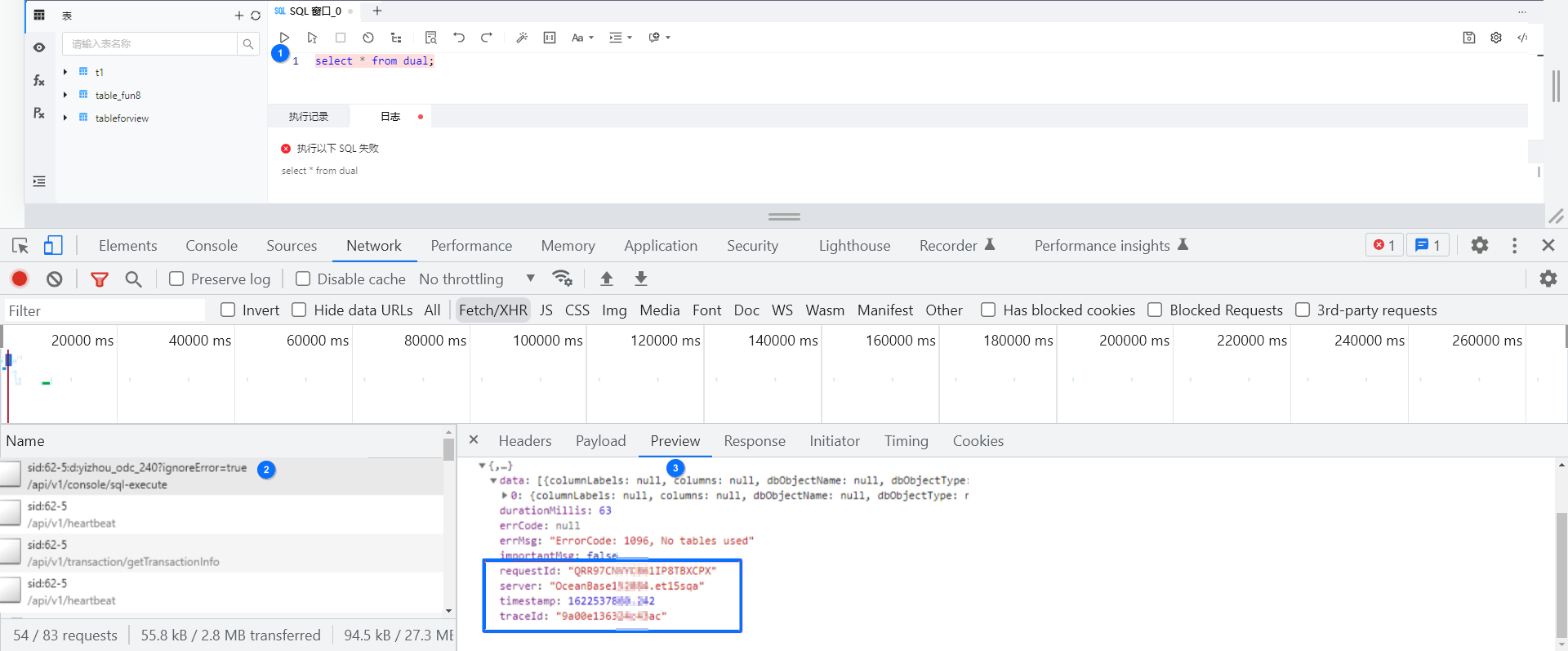Click the undo icon in SQL toolbar
Image resolution: width=1568 pixels, height=651 pixels.
pos(459,38)
